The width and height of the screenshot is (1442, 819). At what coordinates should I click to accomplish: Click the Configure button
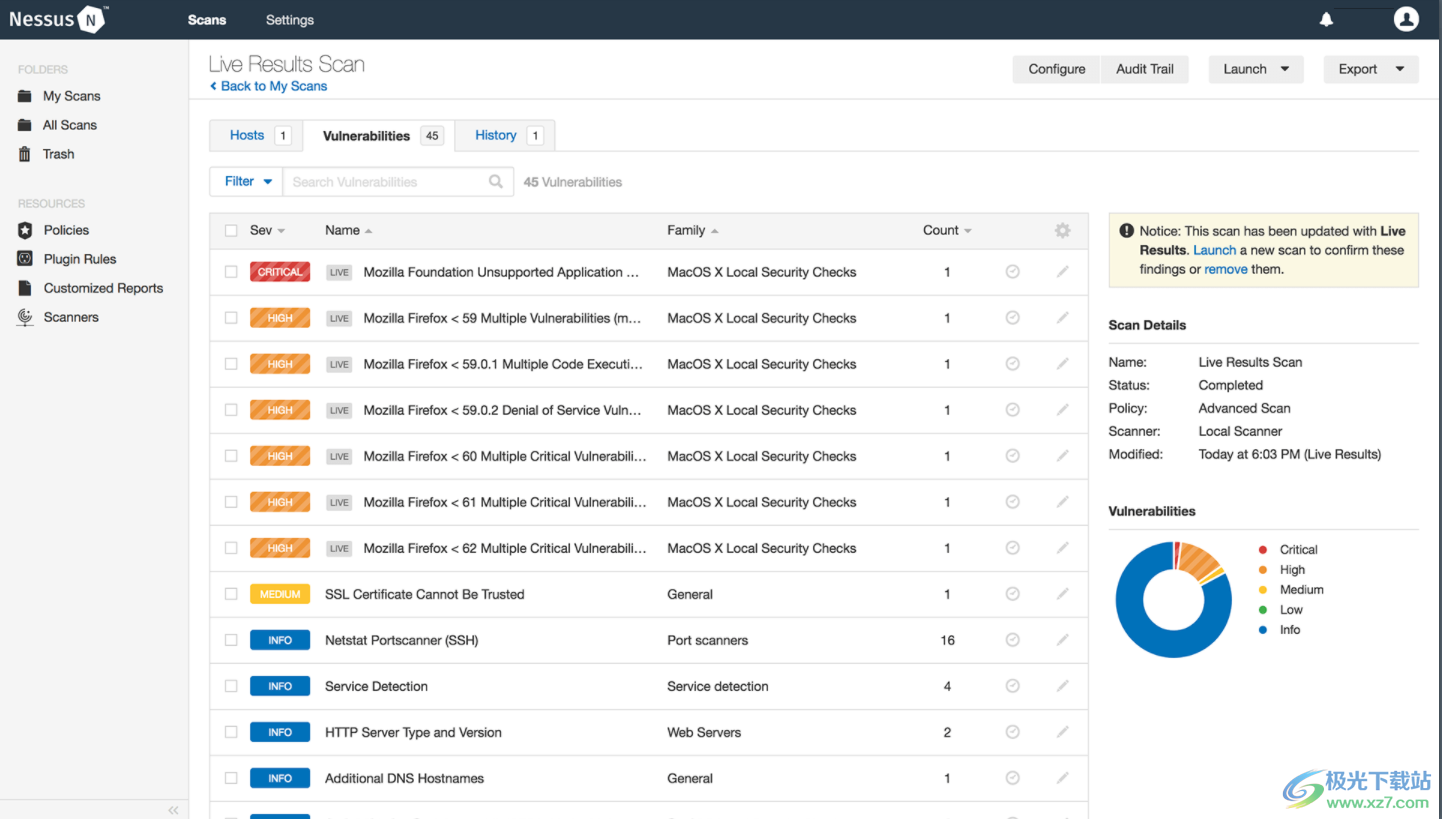pyautogui.click(x=1056, y=69)
